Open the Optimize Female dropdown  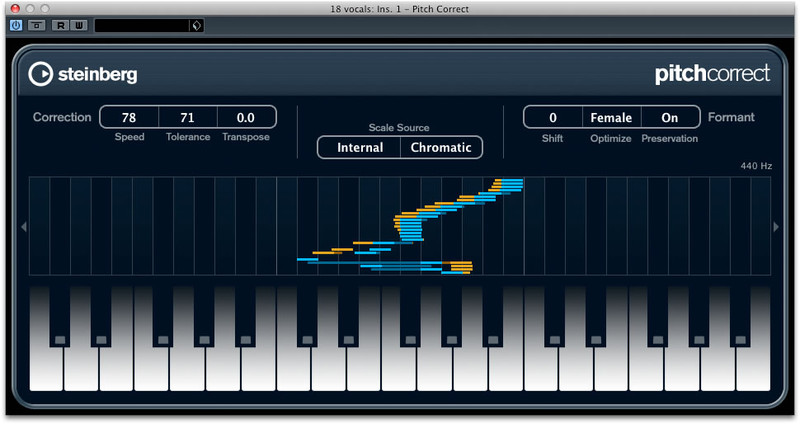click(x=611, y=117)
